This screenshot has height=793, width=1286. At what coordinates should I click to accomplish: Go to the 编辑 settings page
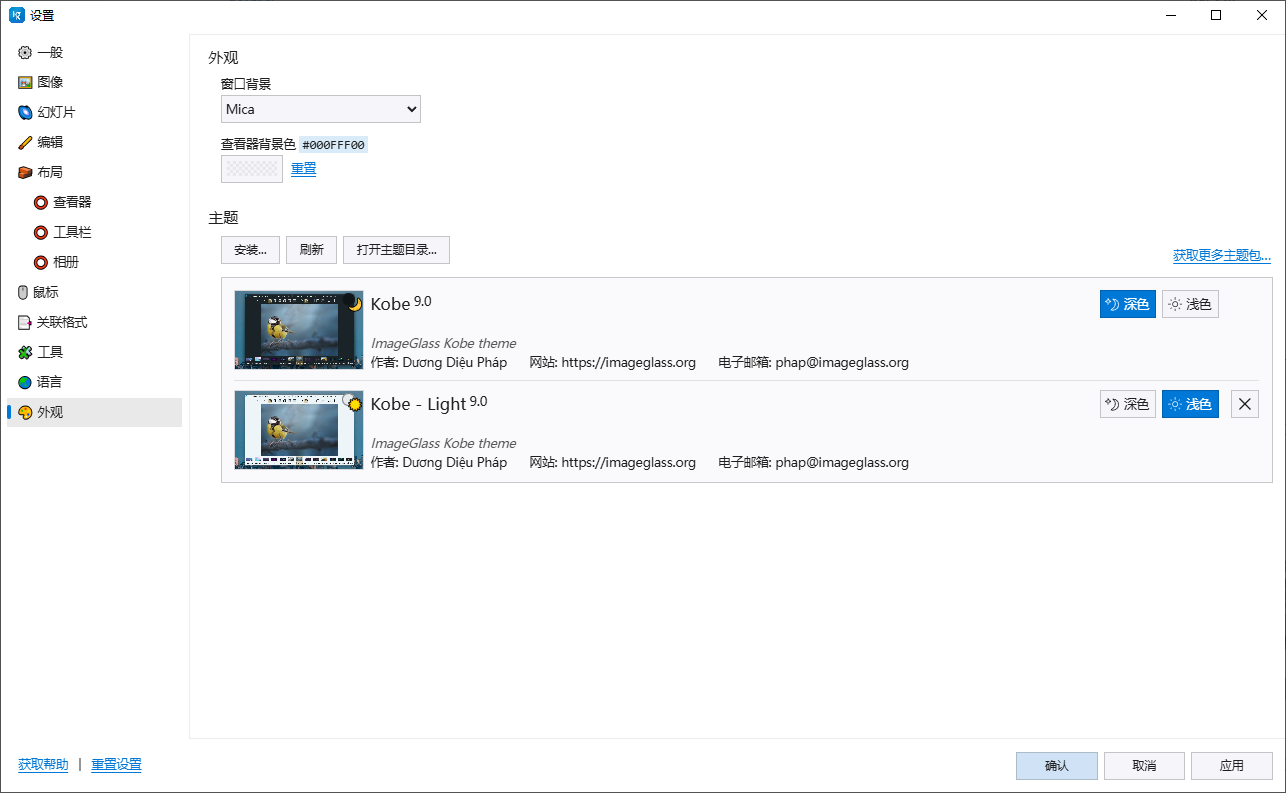pos(95,142)
